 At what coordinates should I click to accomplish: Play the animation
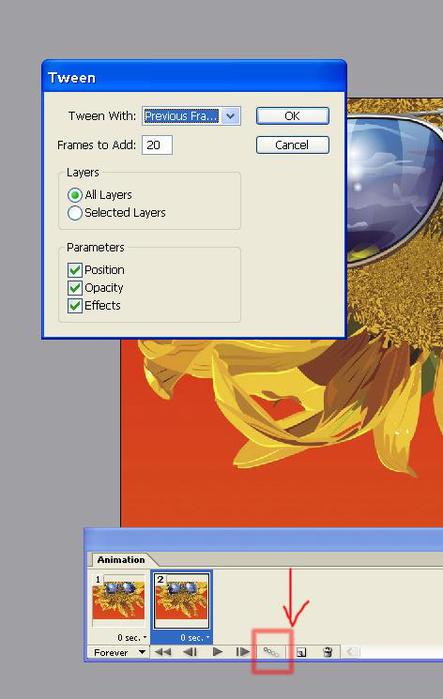click(217, 652)
